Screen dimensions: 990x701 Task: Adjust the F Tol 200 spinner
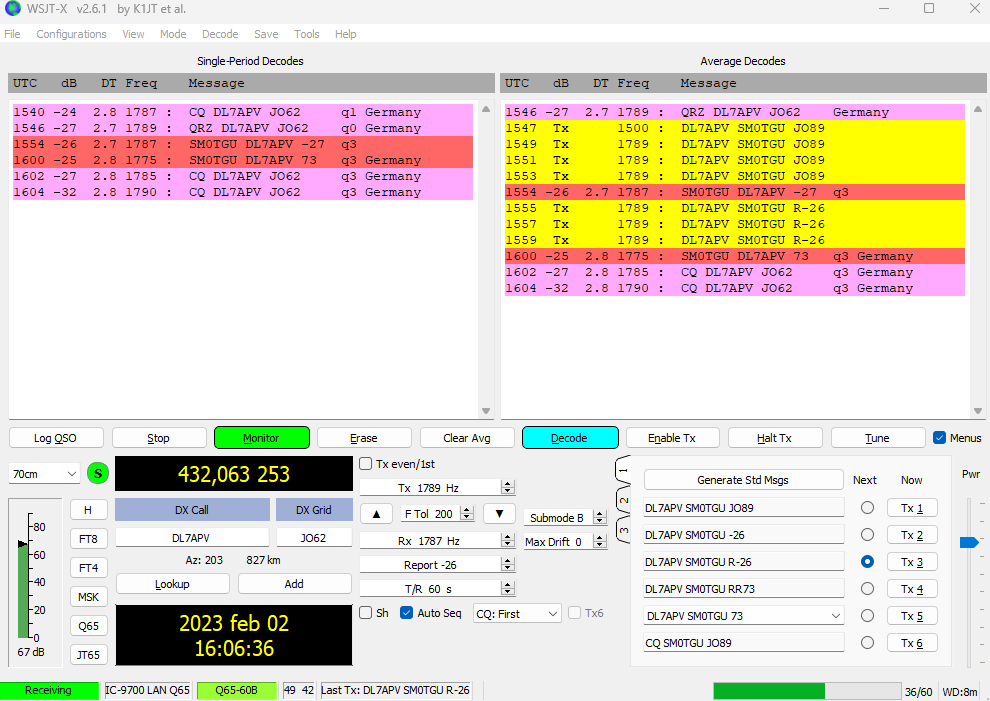pyautogui.click(x=467, y=513)
